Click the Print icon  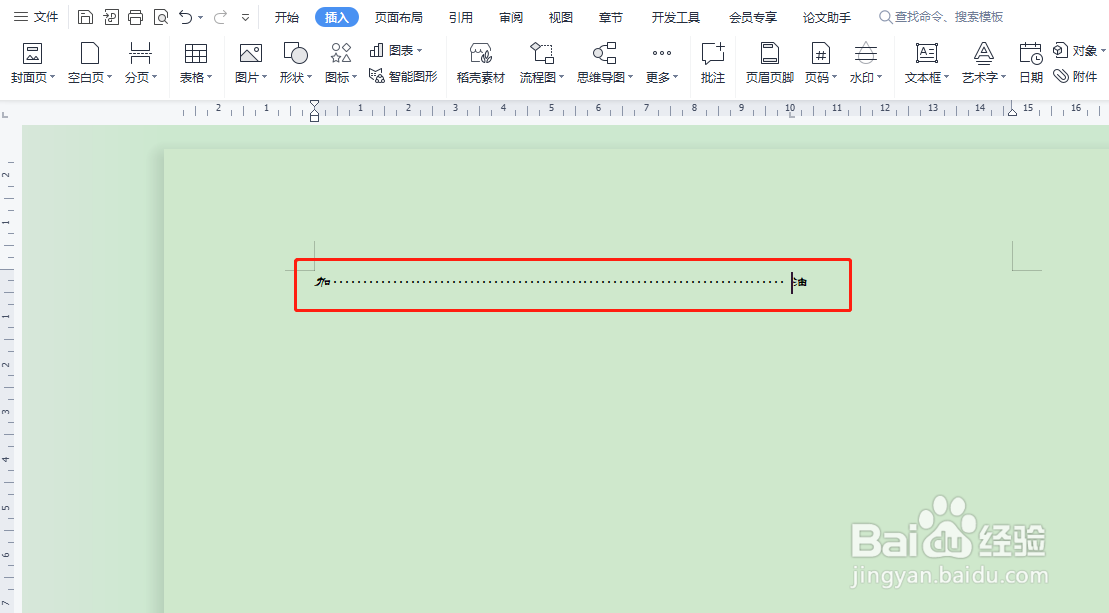136,17
